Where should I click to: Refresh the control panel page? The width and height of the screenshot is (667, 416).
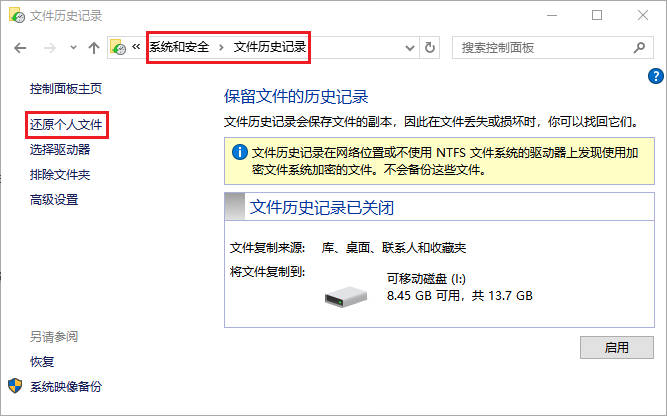pyautogui.click(x=430, y=48)
